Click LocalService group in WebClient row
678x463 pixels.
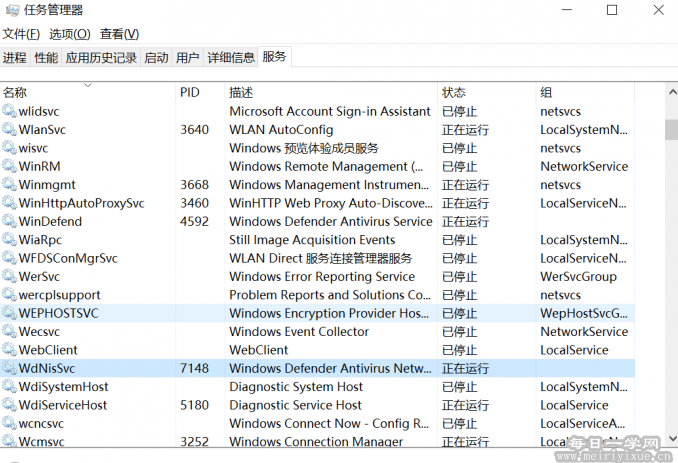click(x=574, y=350)
